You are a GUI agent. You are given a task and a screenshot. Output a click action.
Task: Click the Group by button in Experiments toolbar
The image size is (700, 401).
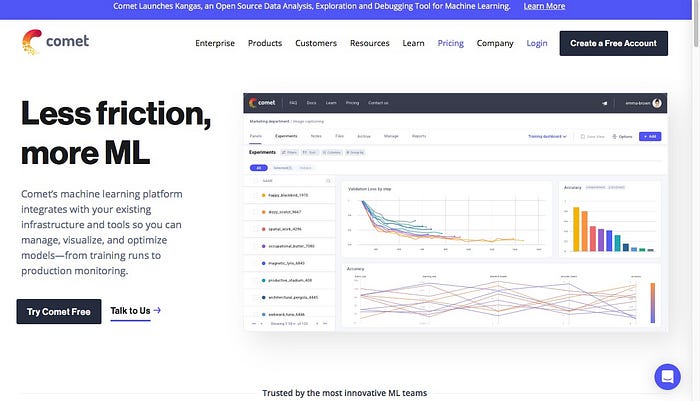355,152
